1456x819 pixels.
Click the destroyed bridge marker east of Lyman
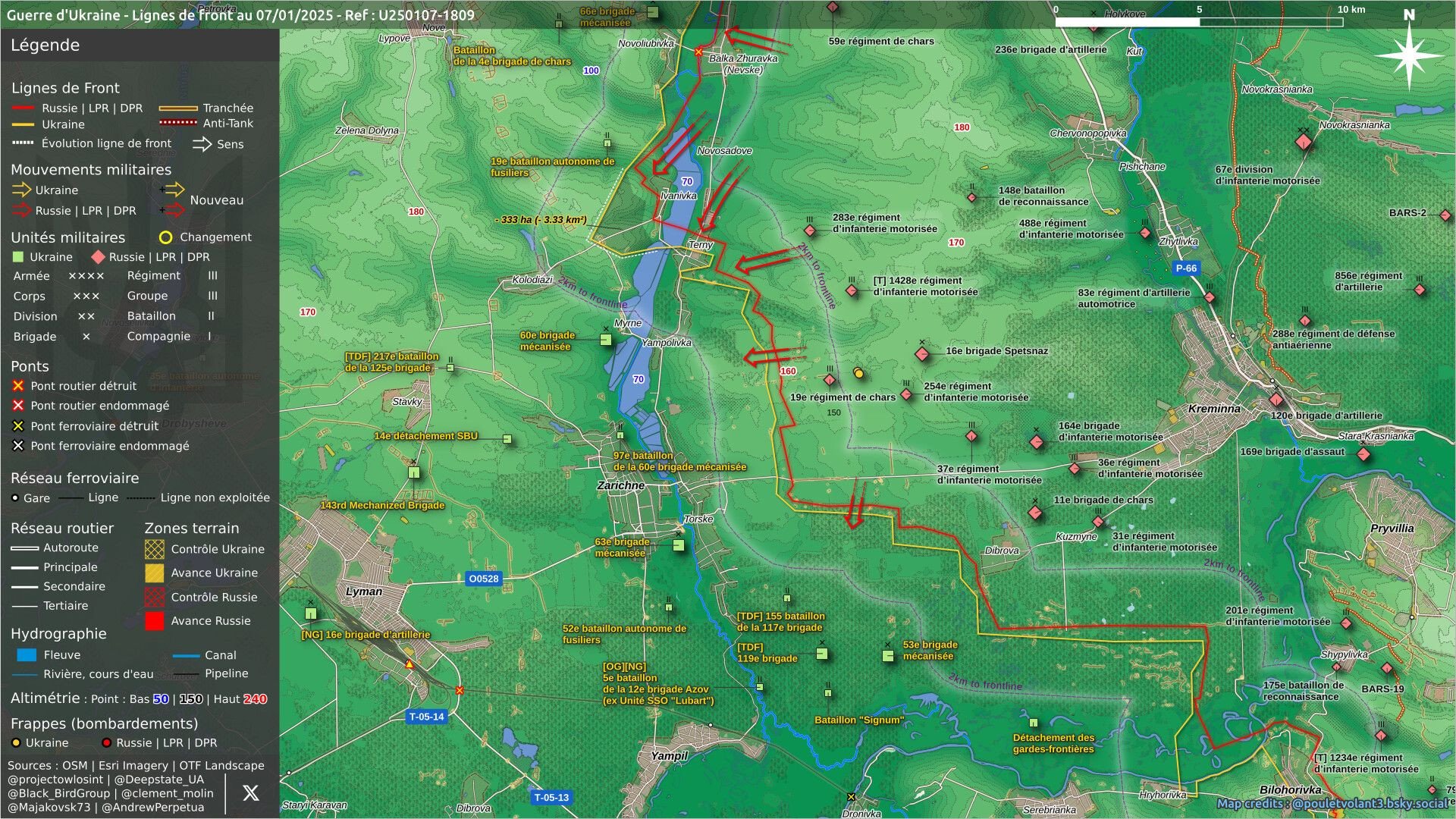[x=459, y=690]
